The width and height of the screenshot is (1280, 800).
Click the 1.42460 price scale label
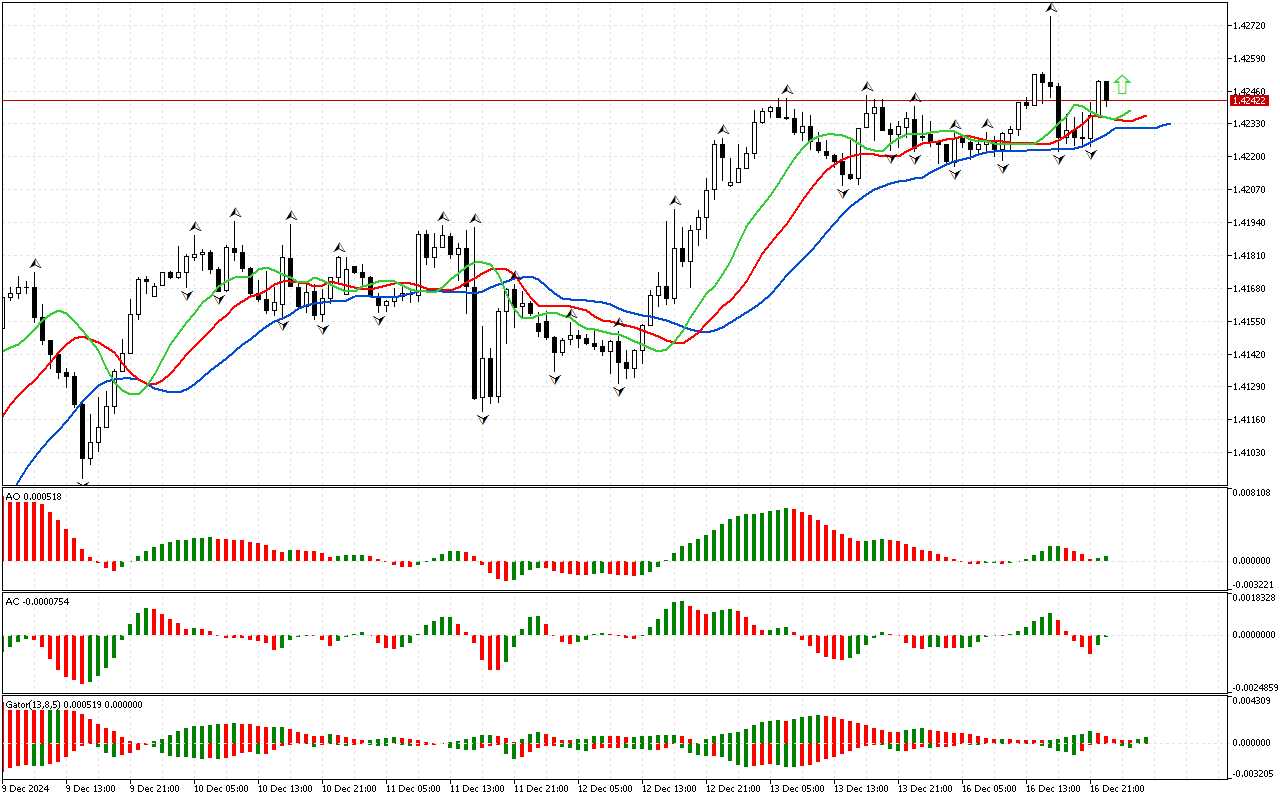pyautogui.click(x=1249, y=90)
